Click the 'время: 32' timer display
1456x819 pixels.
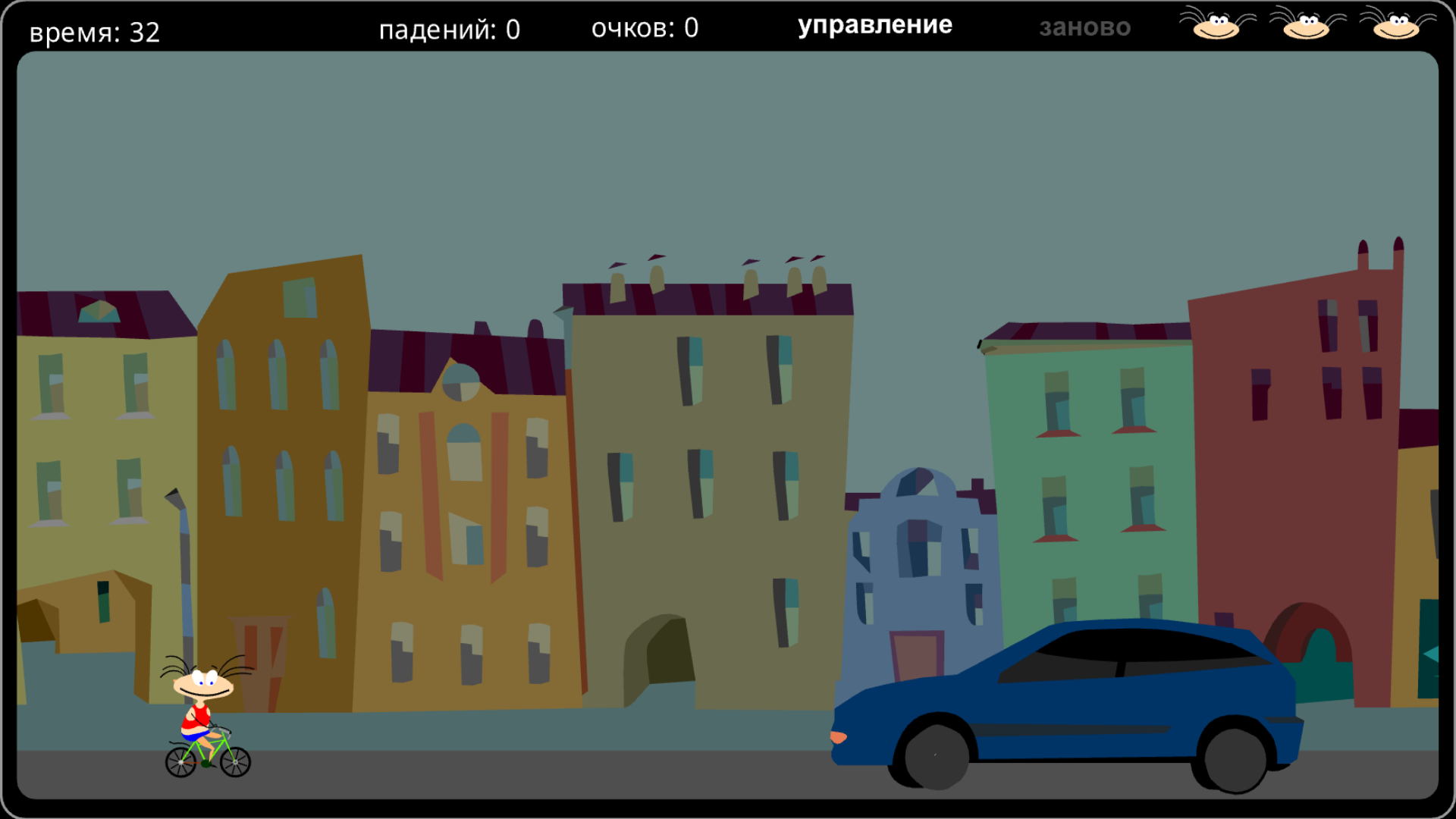click(x=93, y=30)
